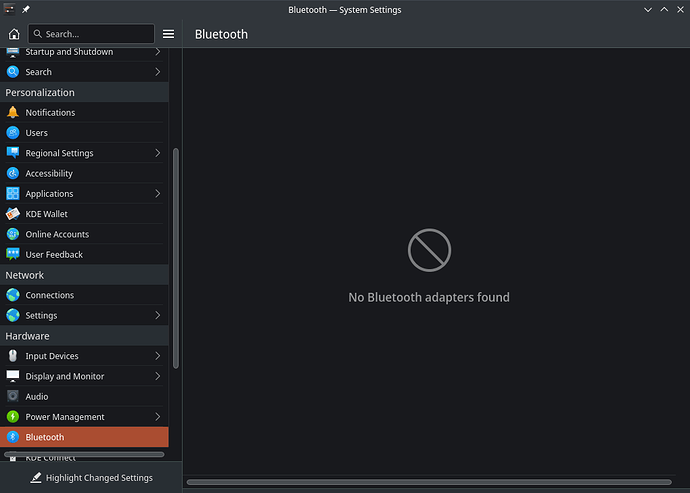This screenshot has width=690, height=493.
Task: Click the Applications grid icon
Action: coord(13,193)
